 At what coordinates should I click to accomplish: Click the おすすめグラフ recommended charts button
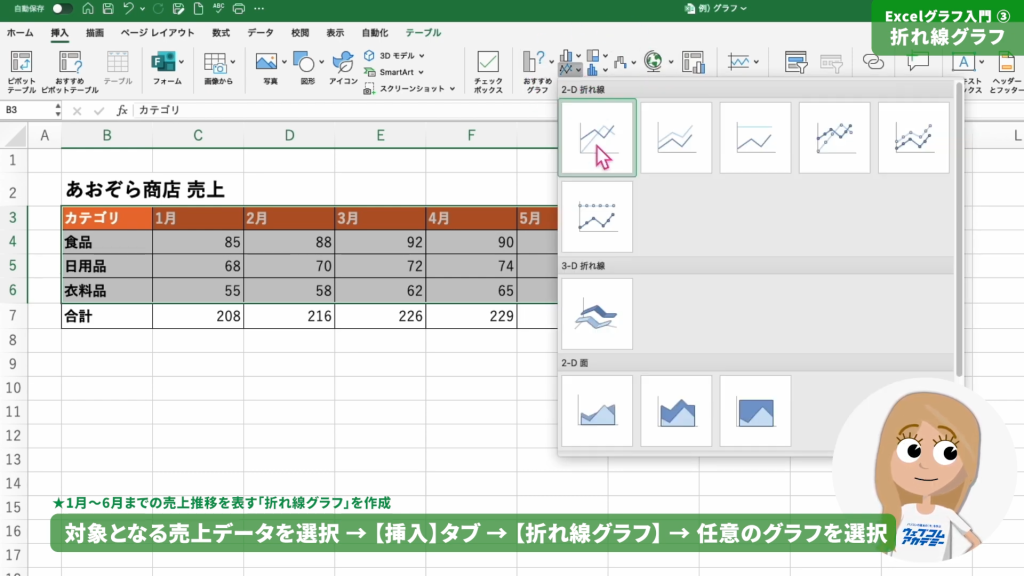[538, 71]
